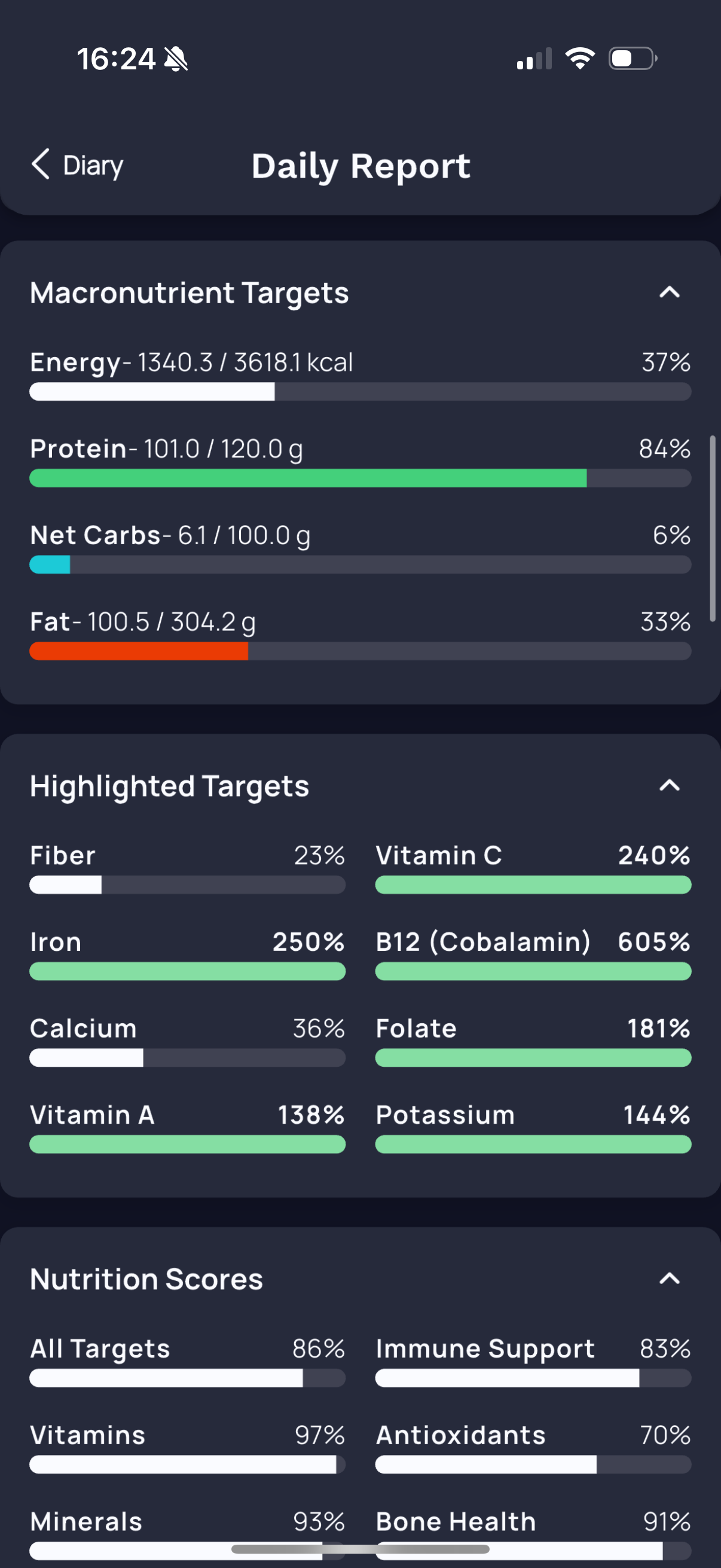The height and width of the screenshot is (1568, 721).
Task: Tap the cellular signal bars icon
Action: (534, 59)
